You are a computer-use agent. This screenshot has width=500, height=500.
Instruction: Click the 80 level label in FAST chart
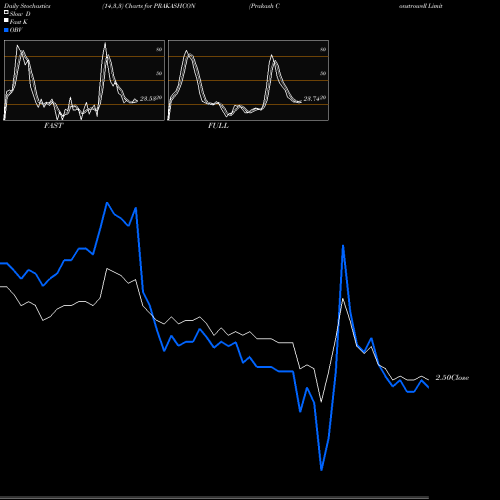click(x=159, y=49)
